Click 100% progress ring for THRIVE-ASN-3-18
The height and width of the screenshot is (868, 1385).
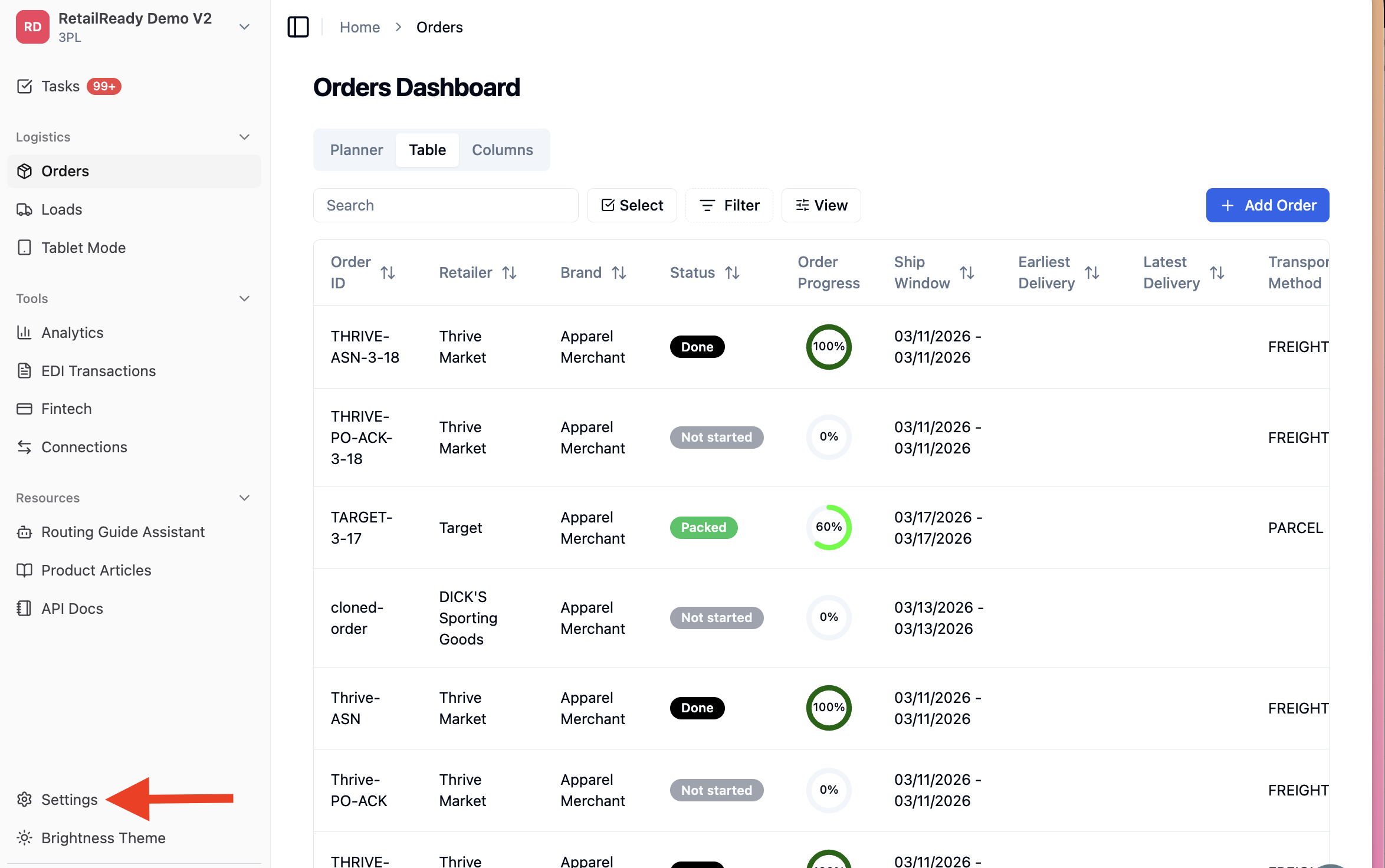pos(829,347)
